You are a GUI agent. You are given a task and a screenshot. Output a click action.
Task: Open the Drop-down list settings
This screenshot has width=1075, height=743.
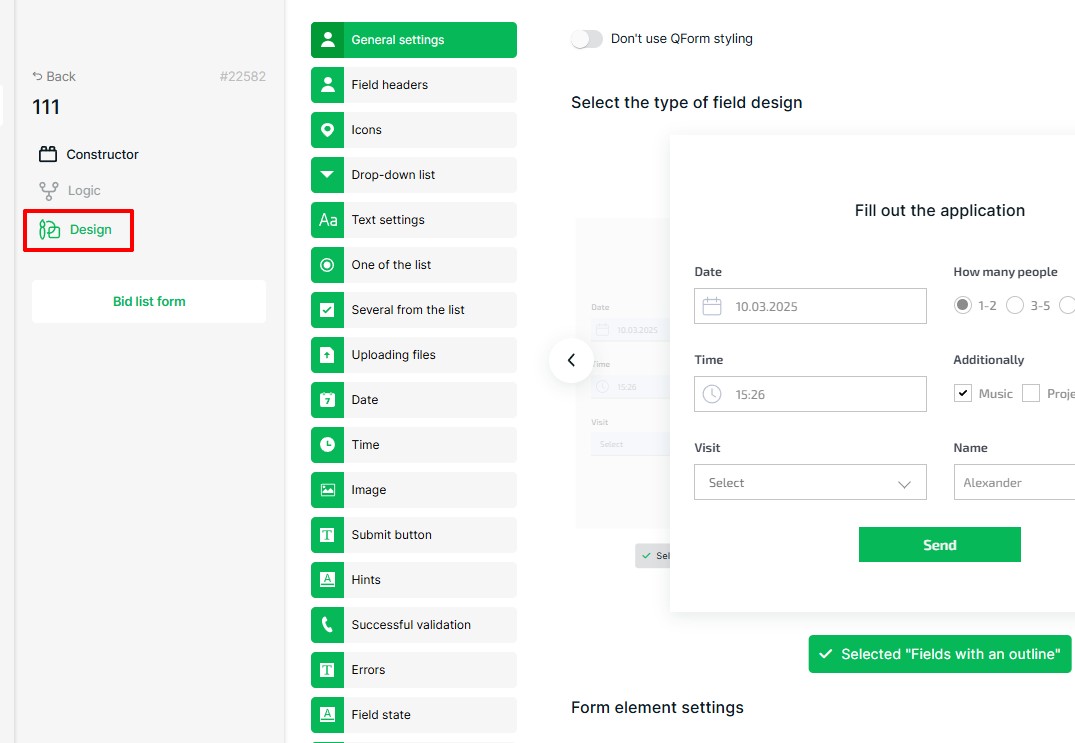tap(414, 175)
